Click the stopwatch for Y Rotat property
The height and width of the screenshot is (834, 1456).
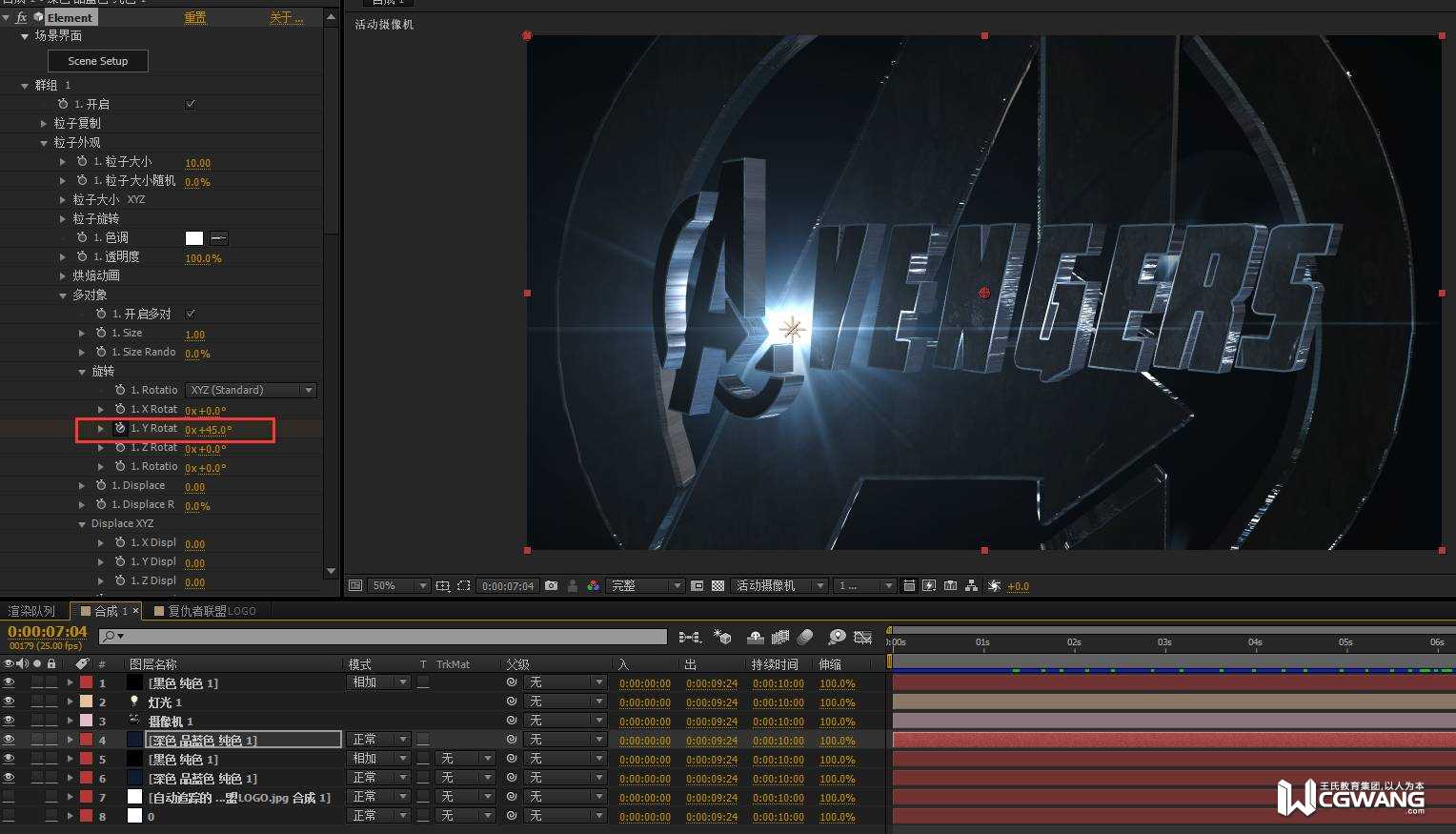click(120, 429)
